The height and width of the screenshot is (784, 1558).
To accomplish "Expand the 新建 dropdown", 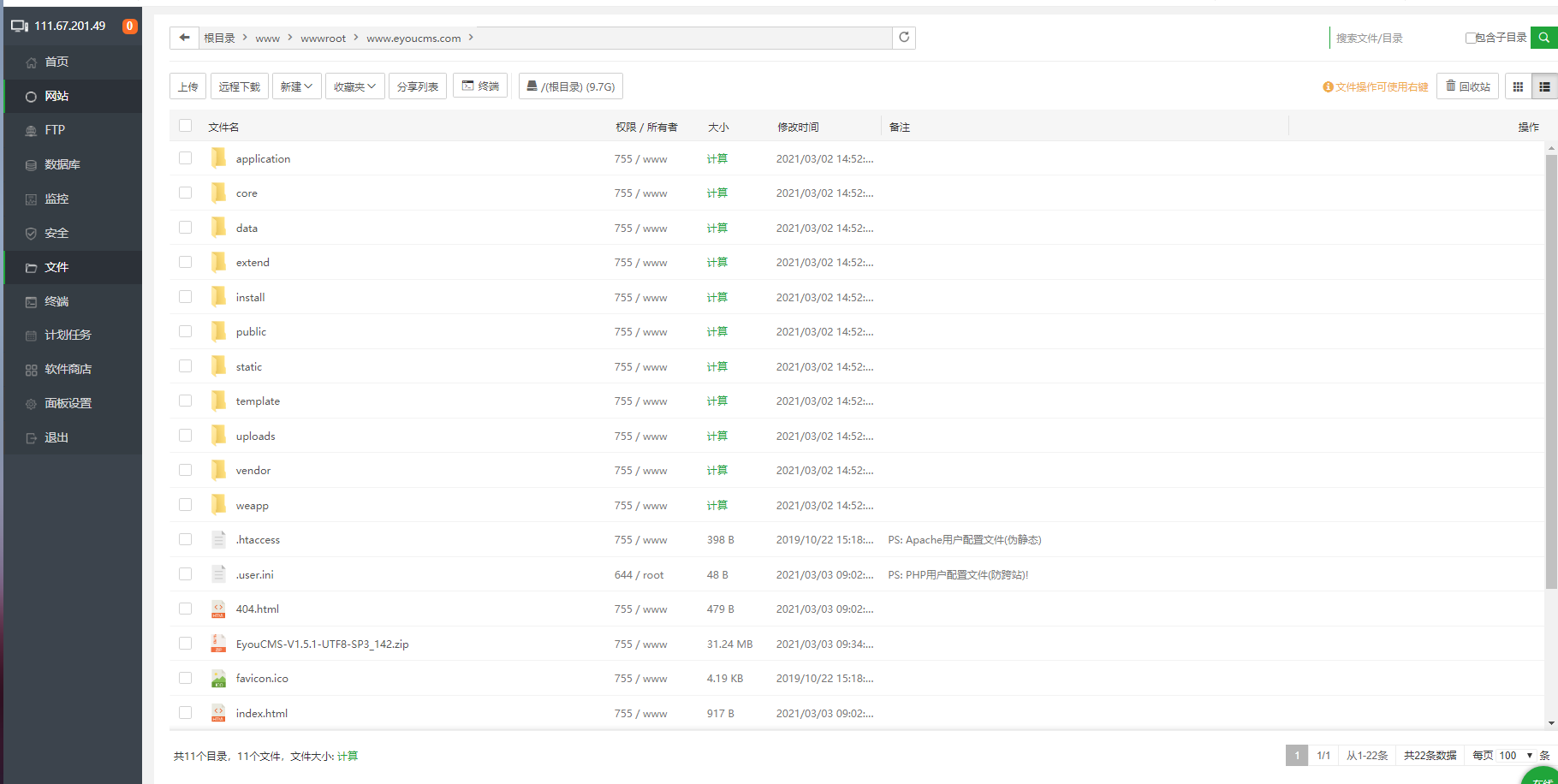I will click(x=296, y=86).
